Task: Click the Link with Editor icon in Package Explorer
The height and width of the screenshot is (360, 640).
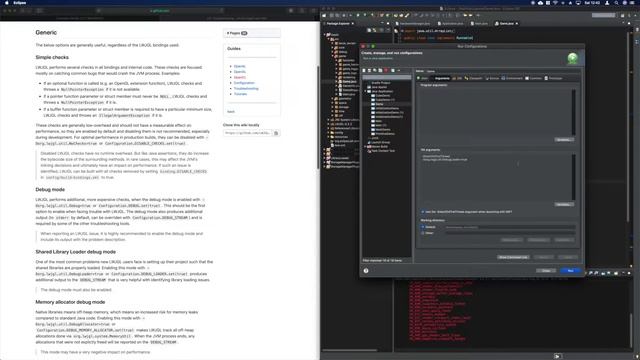Action: point(375,30)
